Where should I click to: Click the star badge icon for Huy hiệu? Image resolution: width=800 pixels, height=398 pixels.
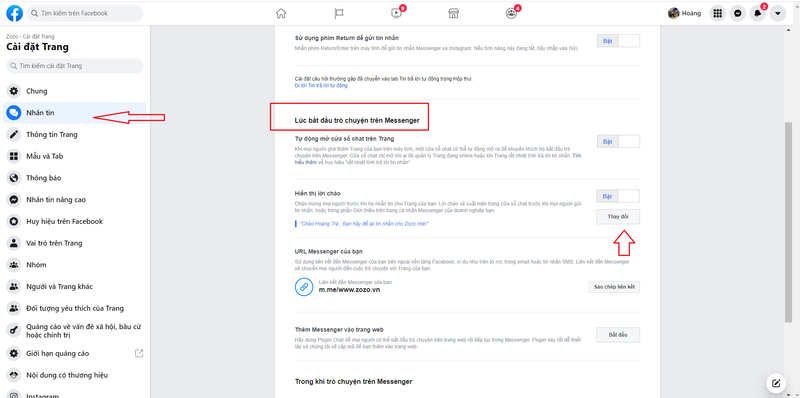(x=14, y=221)
